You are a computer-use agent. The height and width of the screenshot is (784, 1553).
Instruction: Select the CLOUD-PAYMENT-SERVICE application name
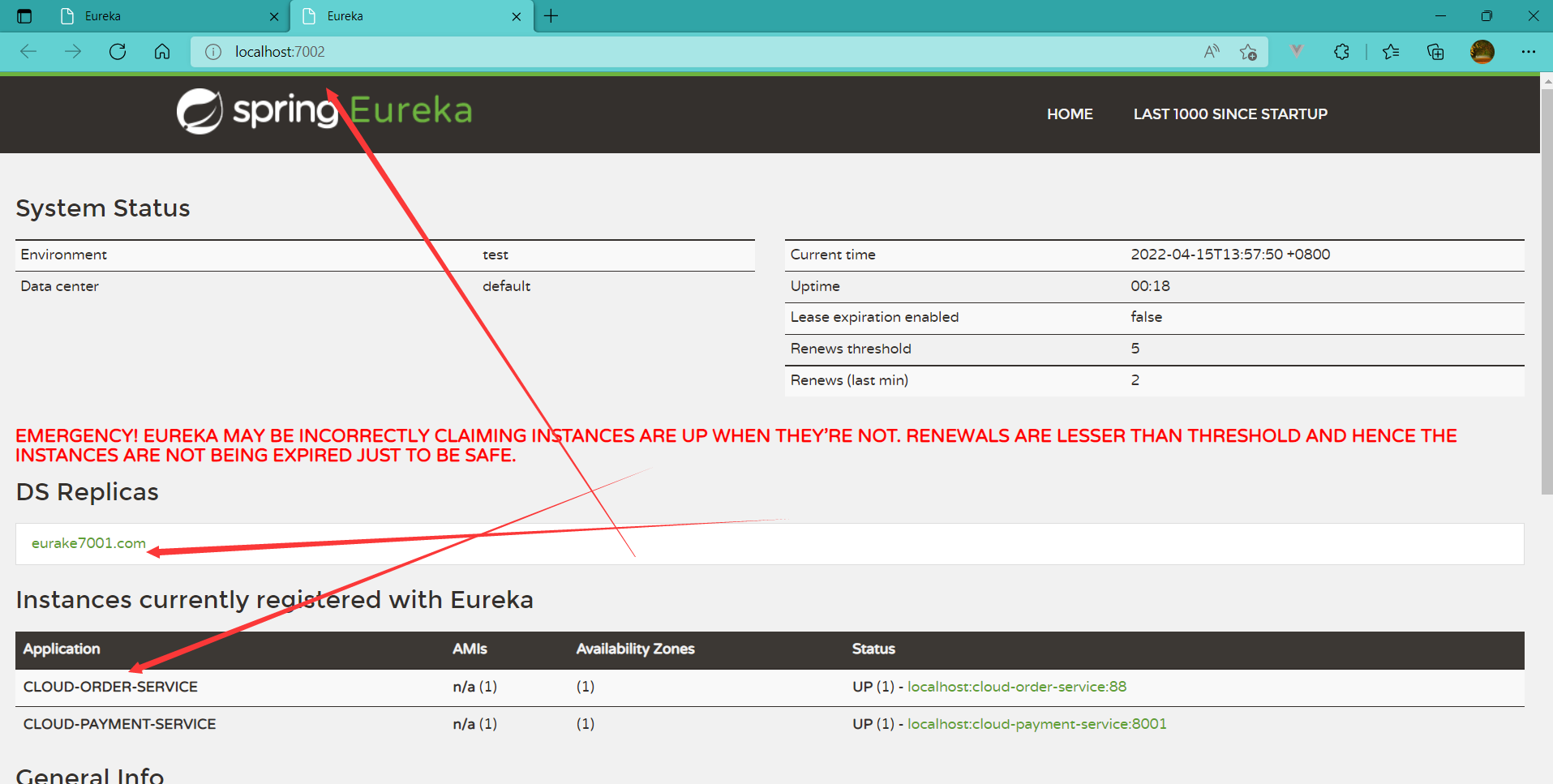click(119, 724)
